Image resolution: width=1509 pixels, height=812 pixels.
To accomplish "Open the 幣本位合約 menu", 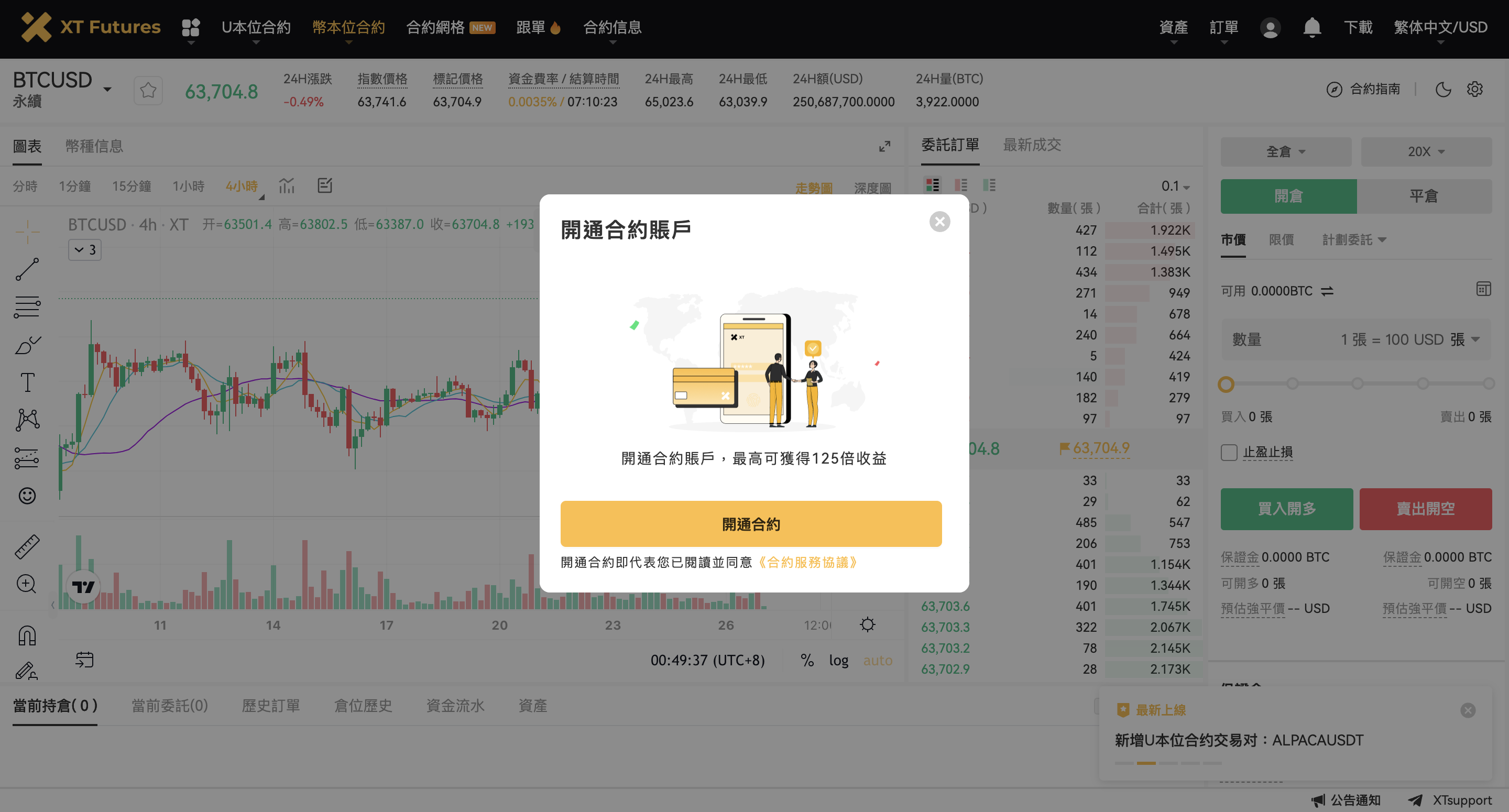I will tap(348, 27).
